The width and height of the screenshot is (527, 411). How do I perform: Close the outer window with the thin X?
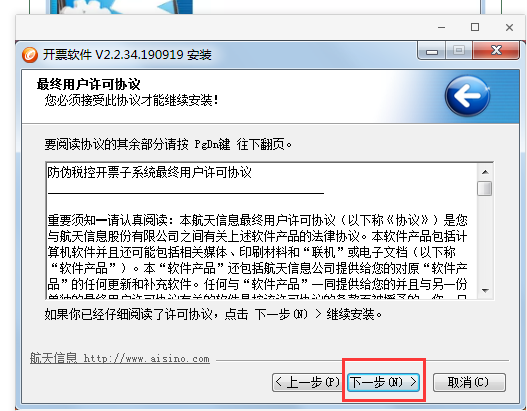(509, 27)
